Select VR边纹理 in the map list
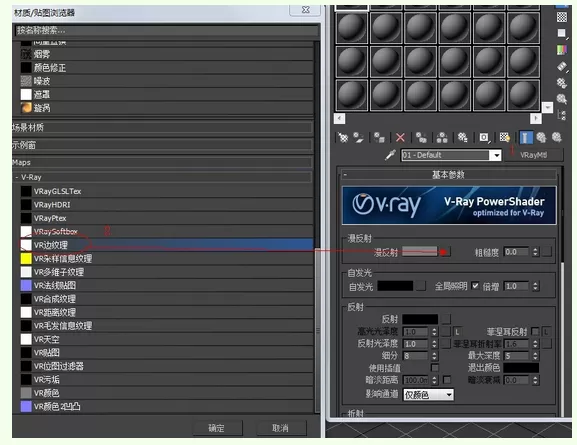Image resolution: width=577 pixels, height=445 pixels. (167, 245)
